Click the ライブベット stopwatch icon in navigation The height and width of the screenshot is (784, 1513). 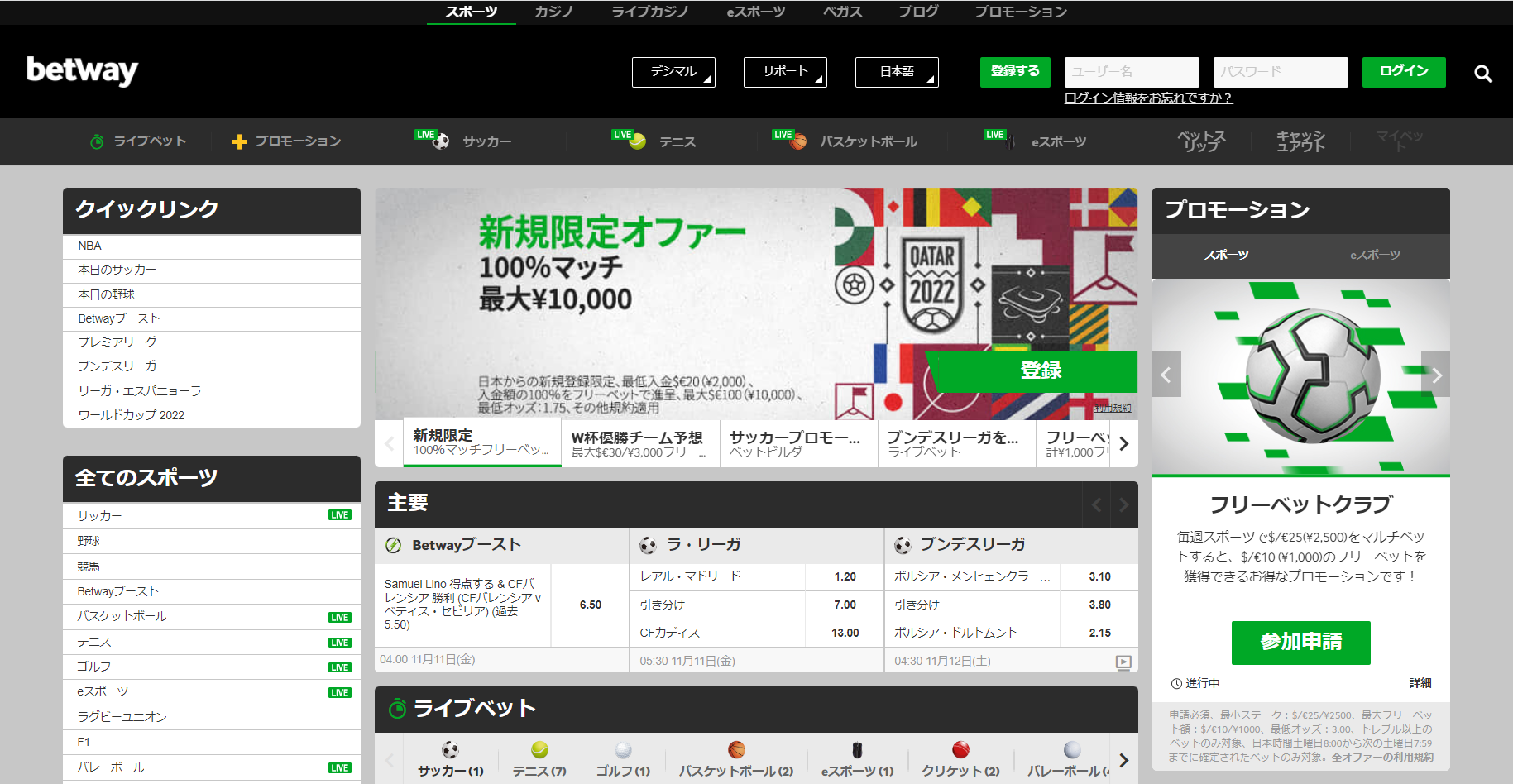click(97, 141)
